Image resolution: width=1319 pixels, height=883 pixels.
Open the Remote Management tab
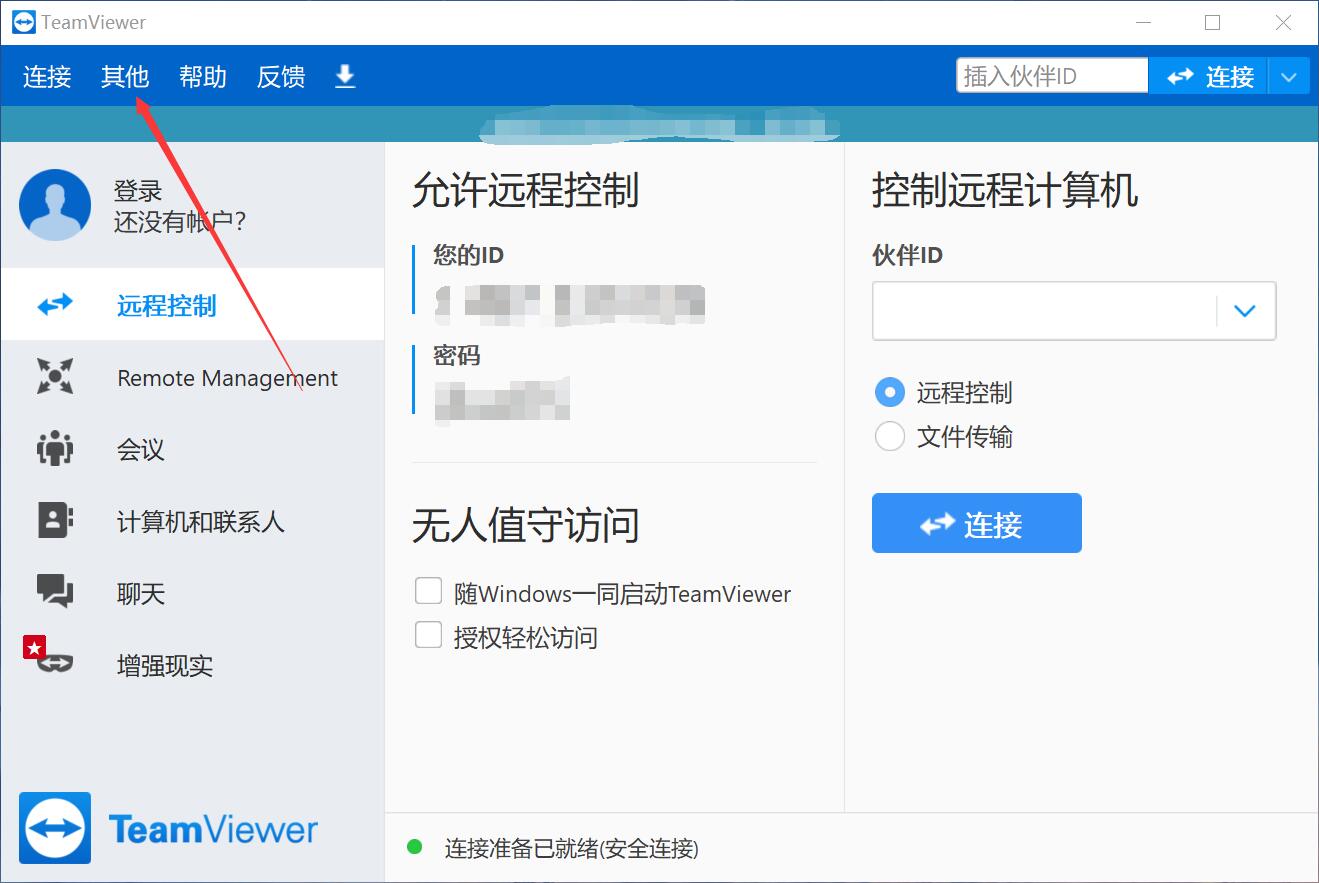(192, 378)
